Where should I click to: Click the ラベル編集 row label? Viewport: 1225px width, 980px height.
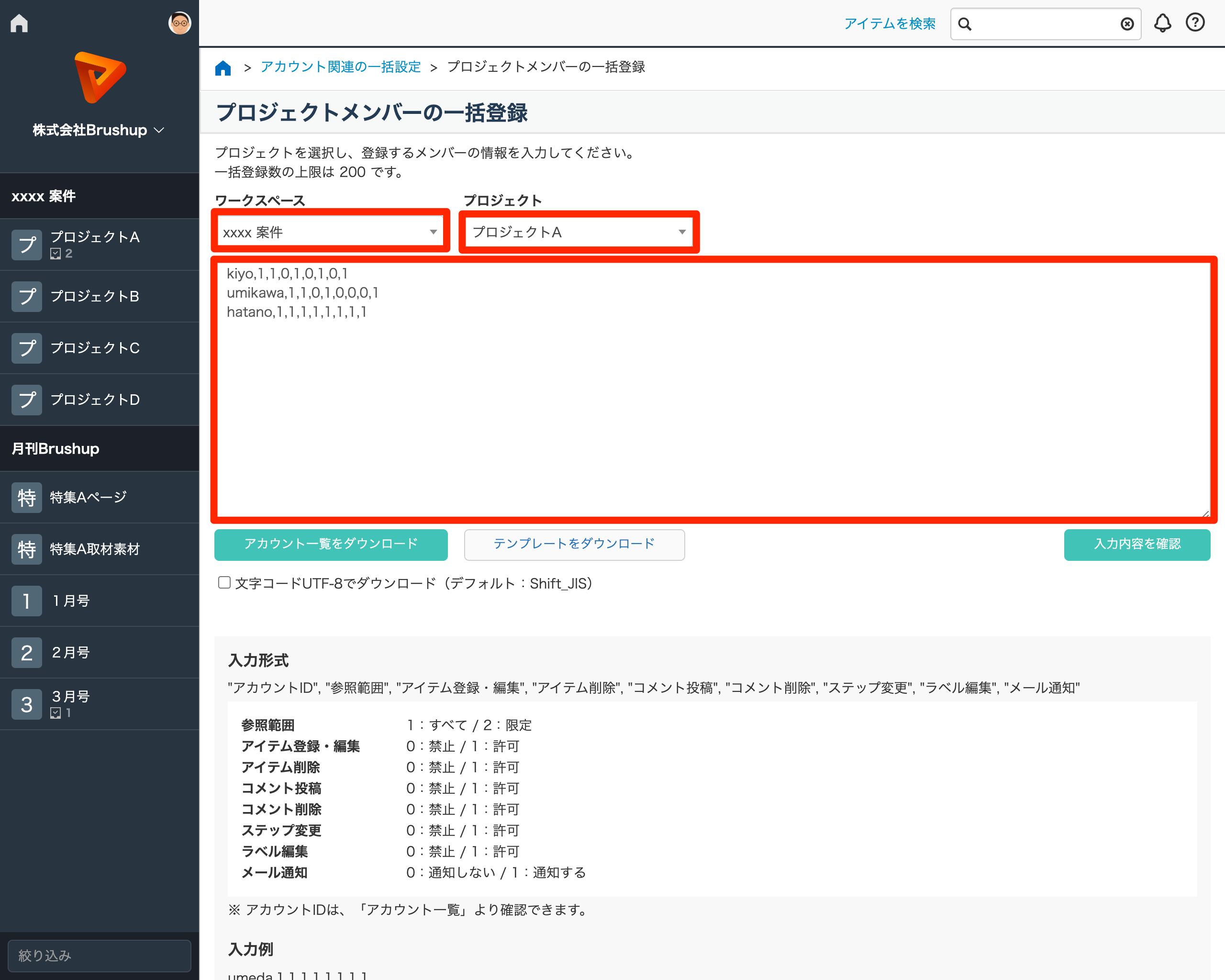(x=275, y=851)
